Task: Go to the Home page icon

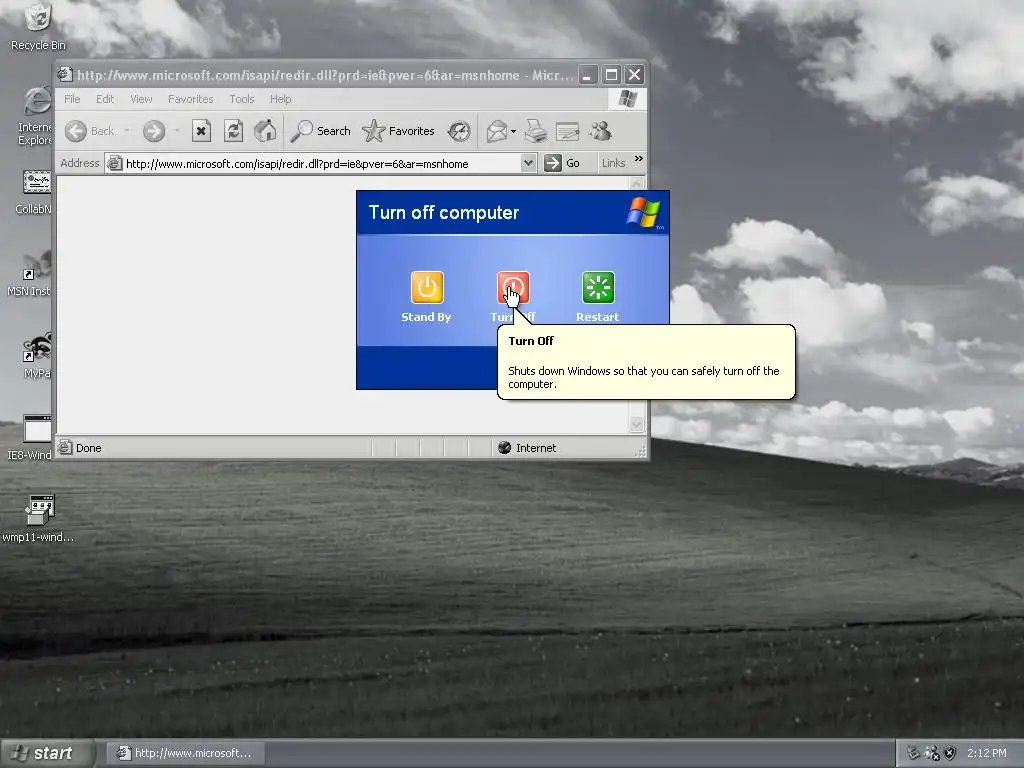Action: coord(265,131)
